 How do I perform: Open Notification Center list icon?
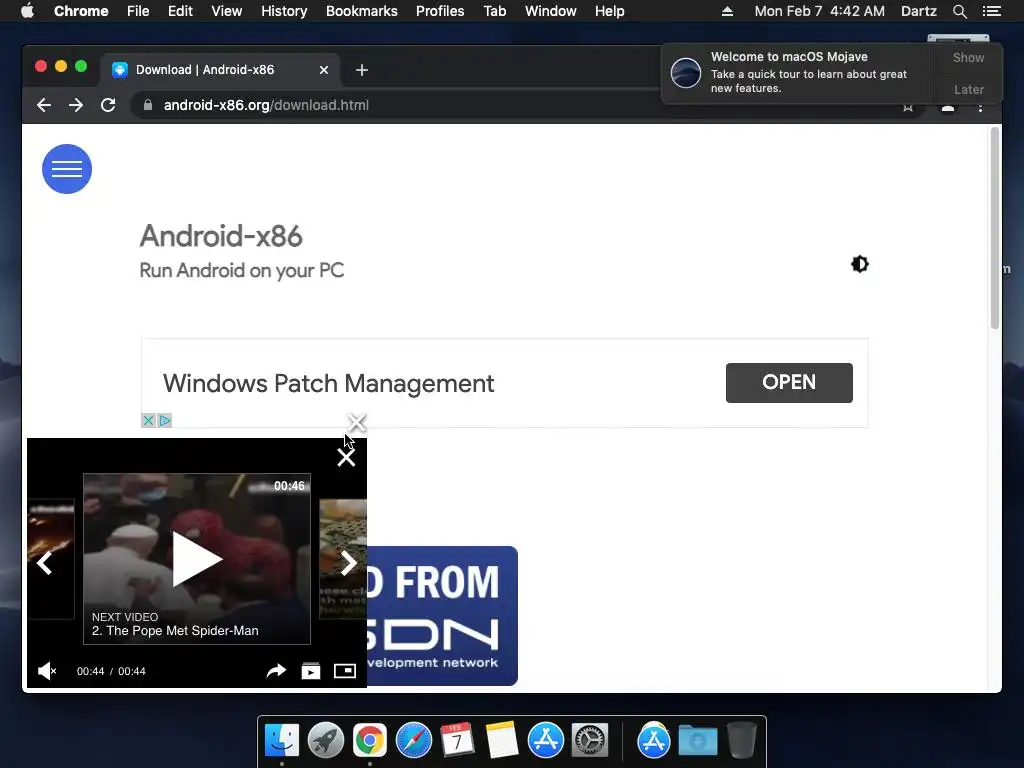point(991,11)
